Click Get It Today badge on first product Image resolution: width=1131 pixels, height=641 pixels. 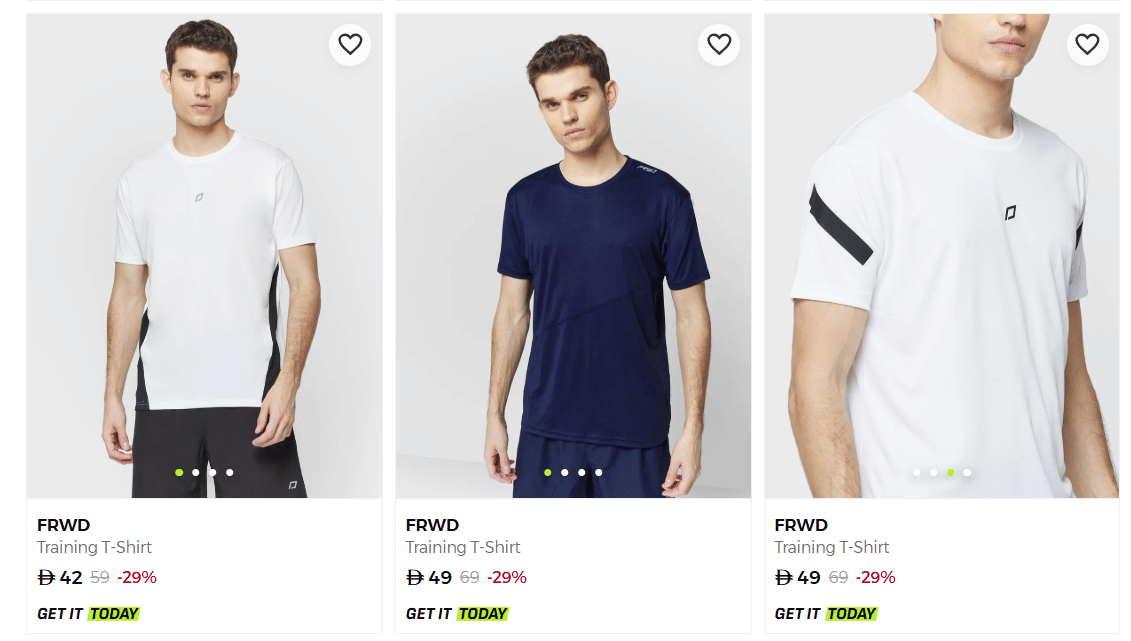coord(88,614)
